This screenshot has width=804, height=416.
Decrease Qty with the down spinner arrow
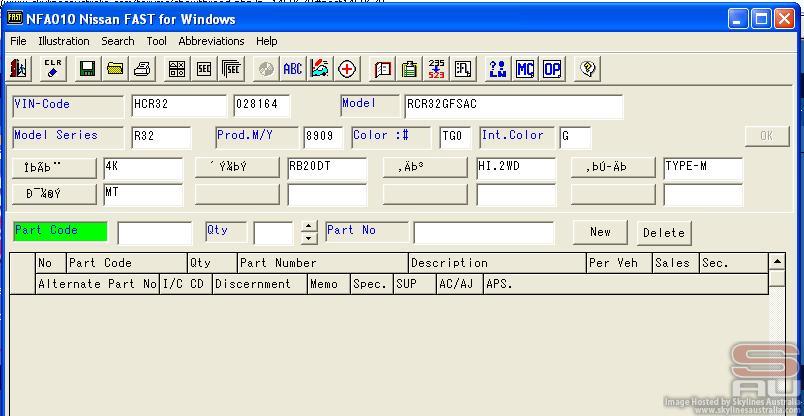(308, 239)
